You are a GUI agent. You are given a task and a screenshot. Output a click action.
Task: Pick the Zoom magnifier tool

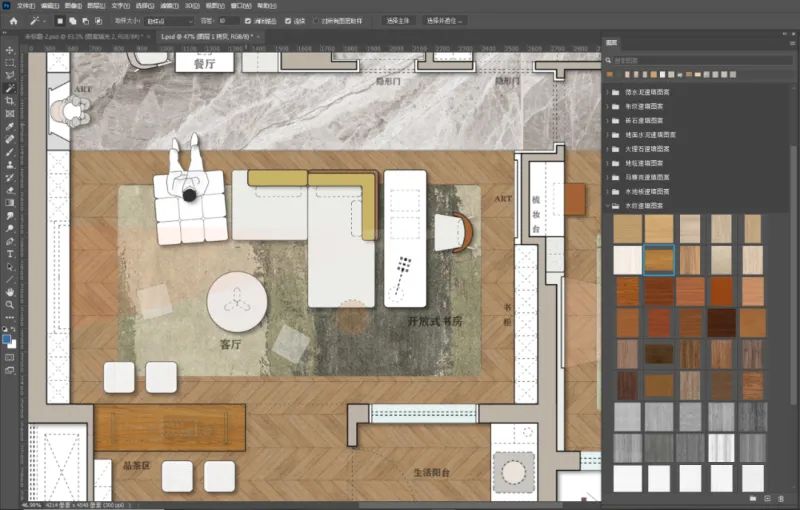tap(10, 305)
